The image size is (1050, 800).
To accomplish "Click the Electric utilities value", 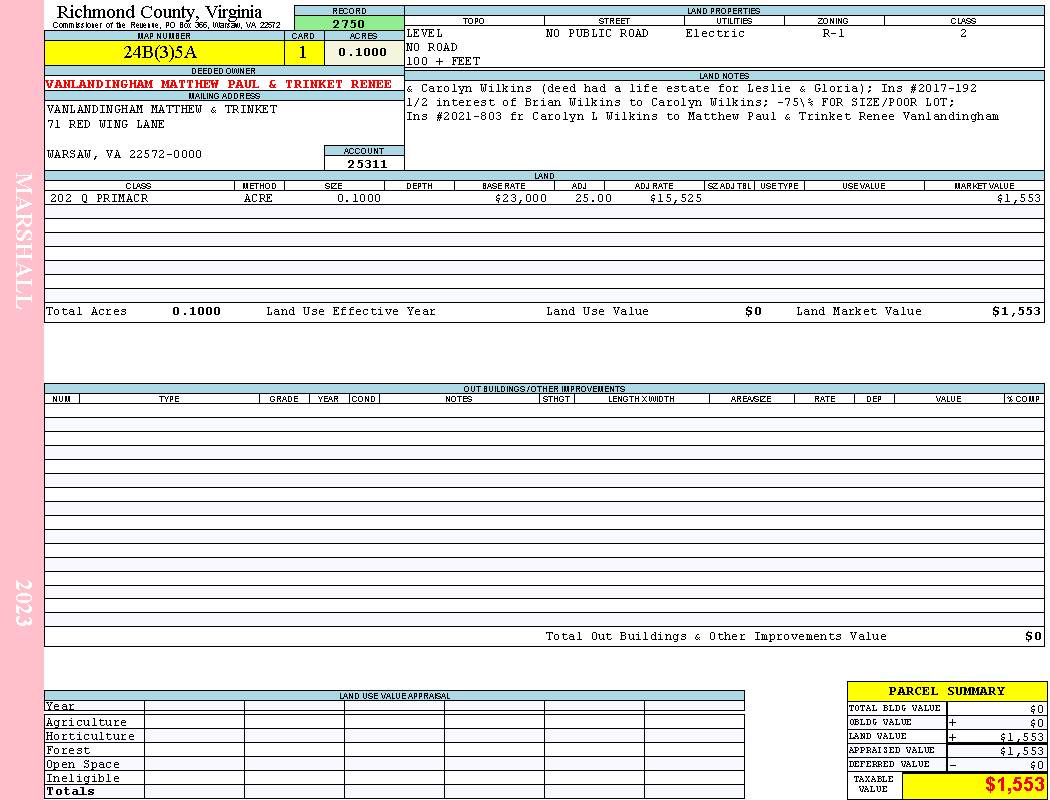I will click(x=715, y=33).
